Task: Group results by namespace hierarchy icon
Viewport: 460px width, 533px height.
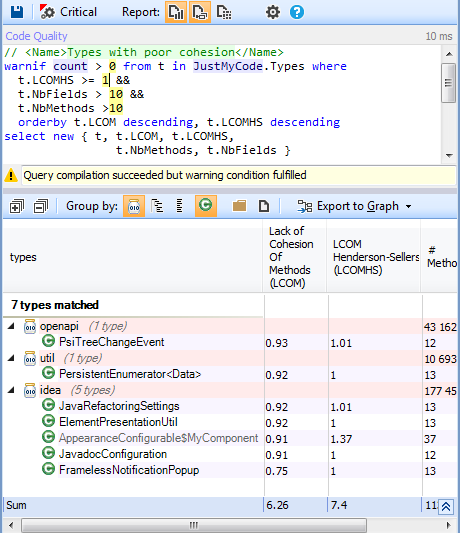Action: (x=157, y=206)
